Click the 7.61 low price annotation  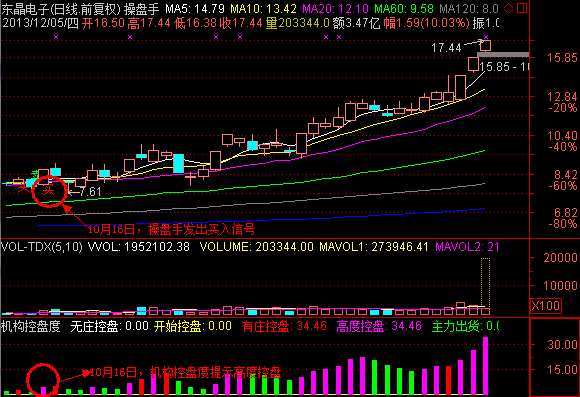[x=90, y=192]
